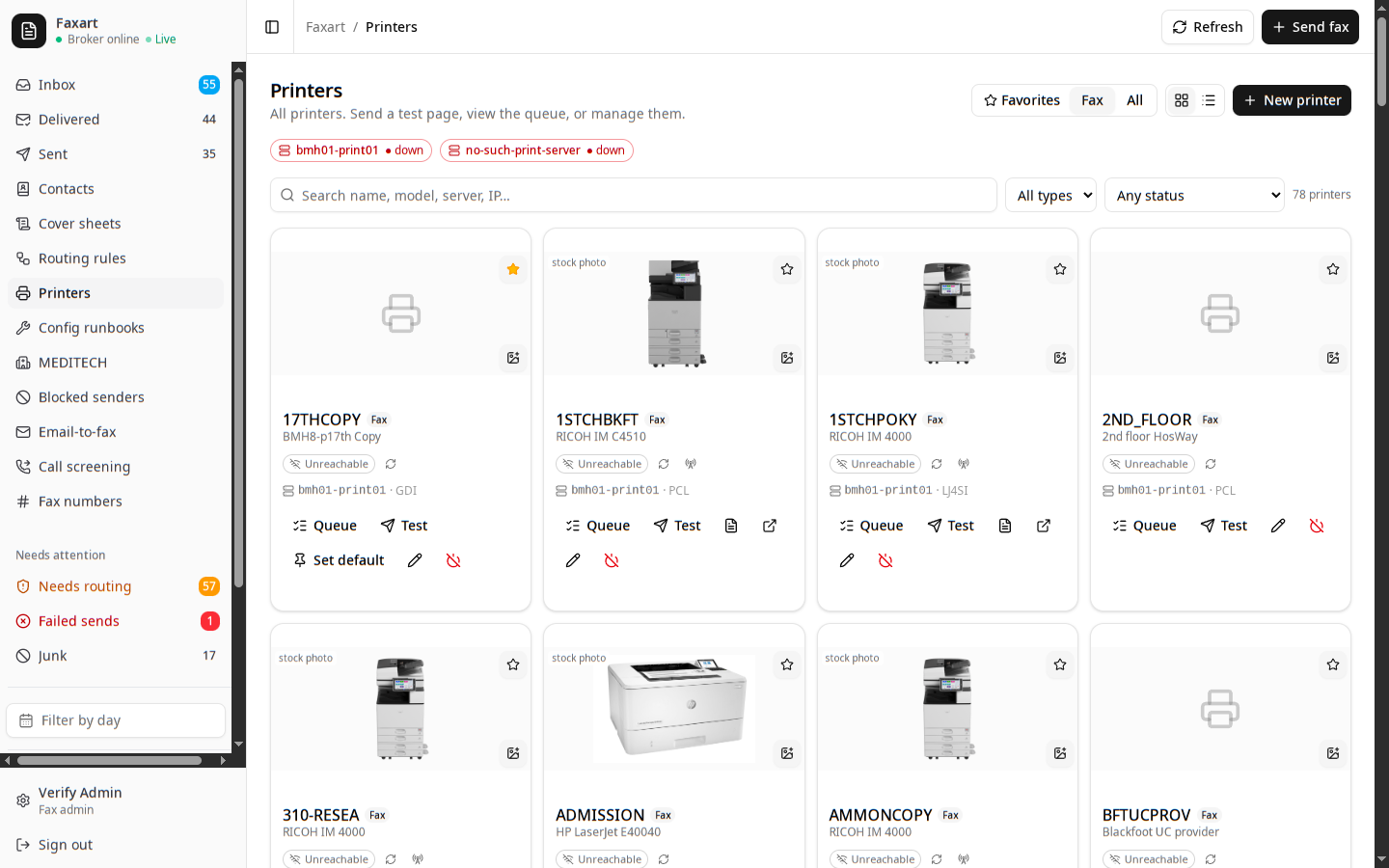Open 1STCHPOKY document icon
Image resolution: width=1389 pixels, height=868 pixels.
(1005, 526)
